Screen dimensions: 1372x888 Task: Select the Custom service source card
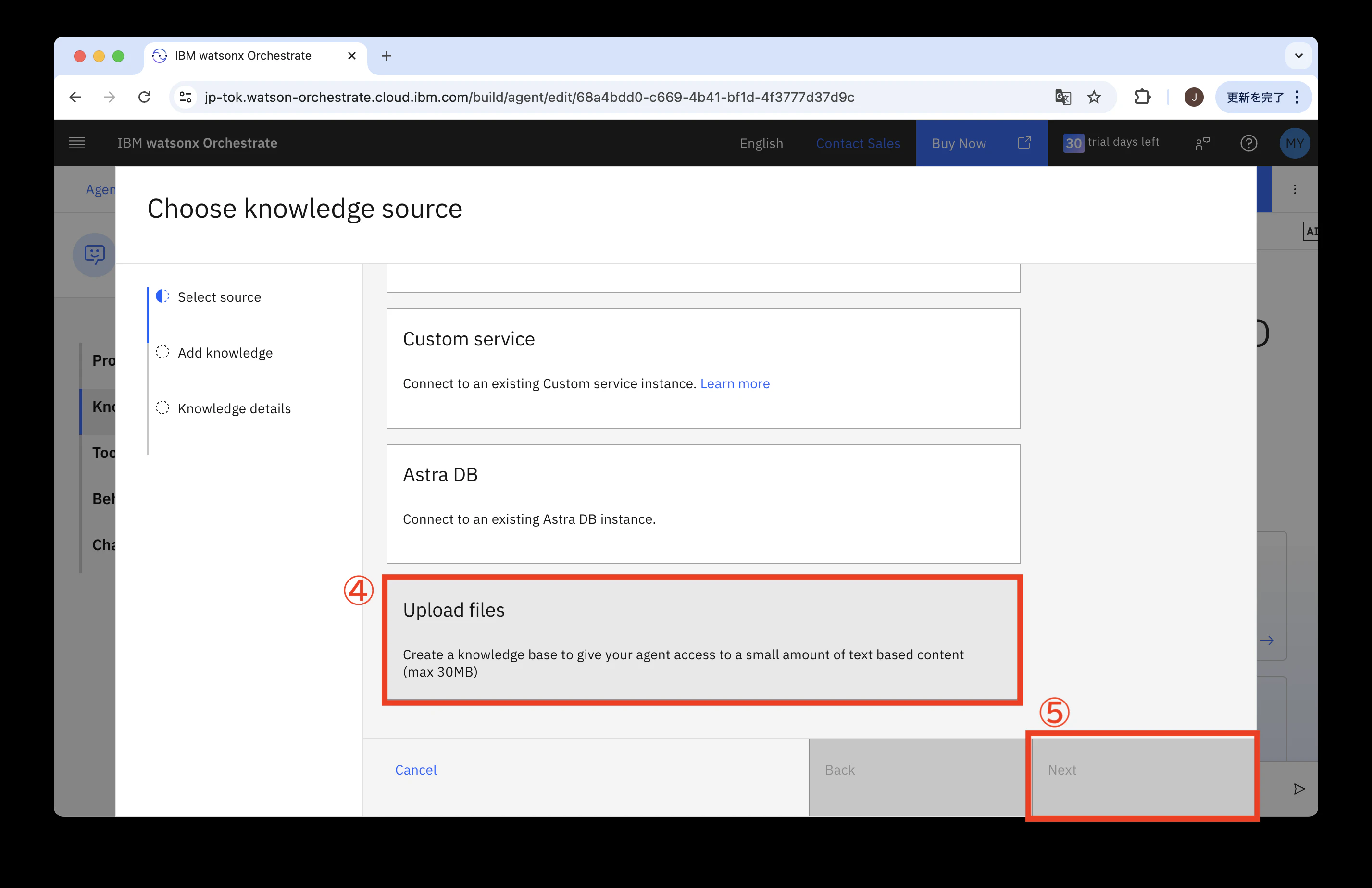click(703, 368)
